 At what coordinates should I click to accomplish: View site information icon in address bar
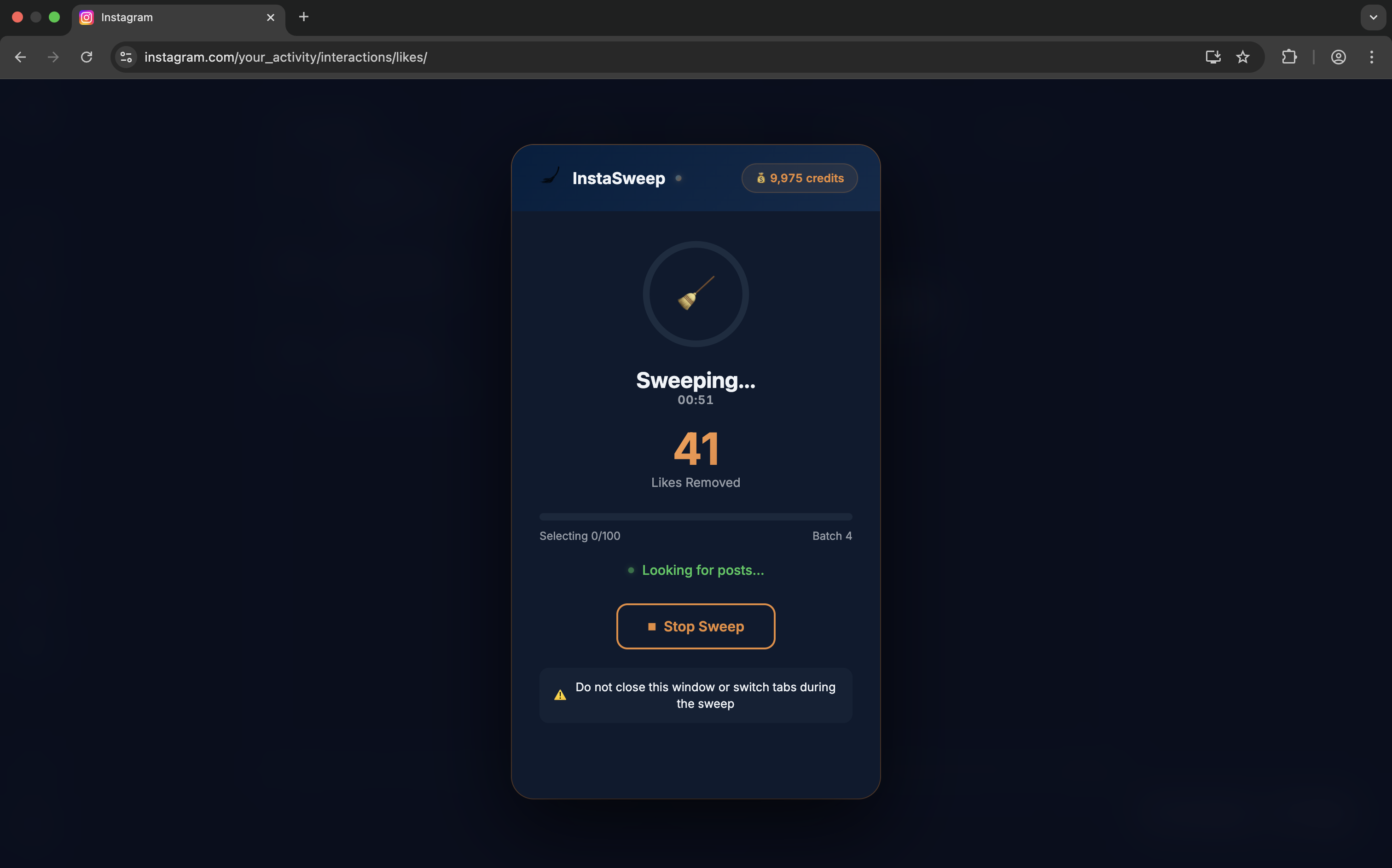tap(126, 57)
